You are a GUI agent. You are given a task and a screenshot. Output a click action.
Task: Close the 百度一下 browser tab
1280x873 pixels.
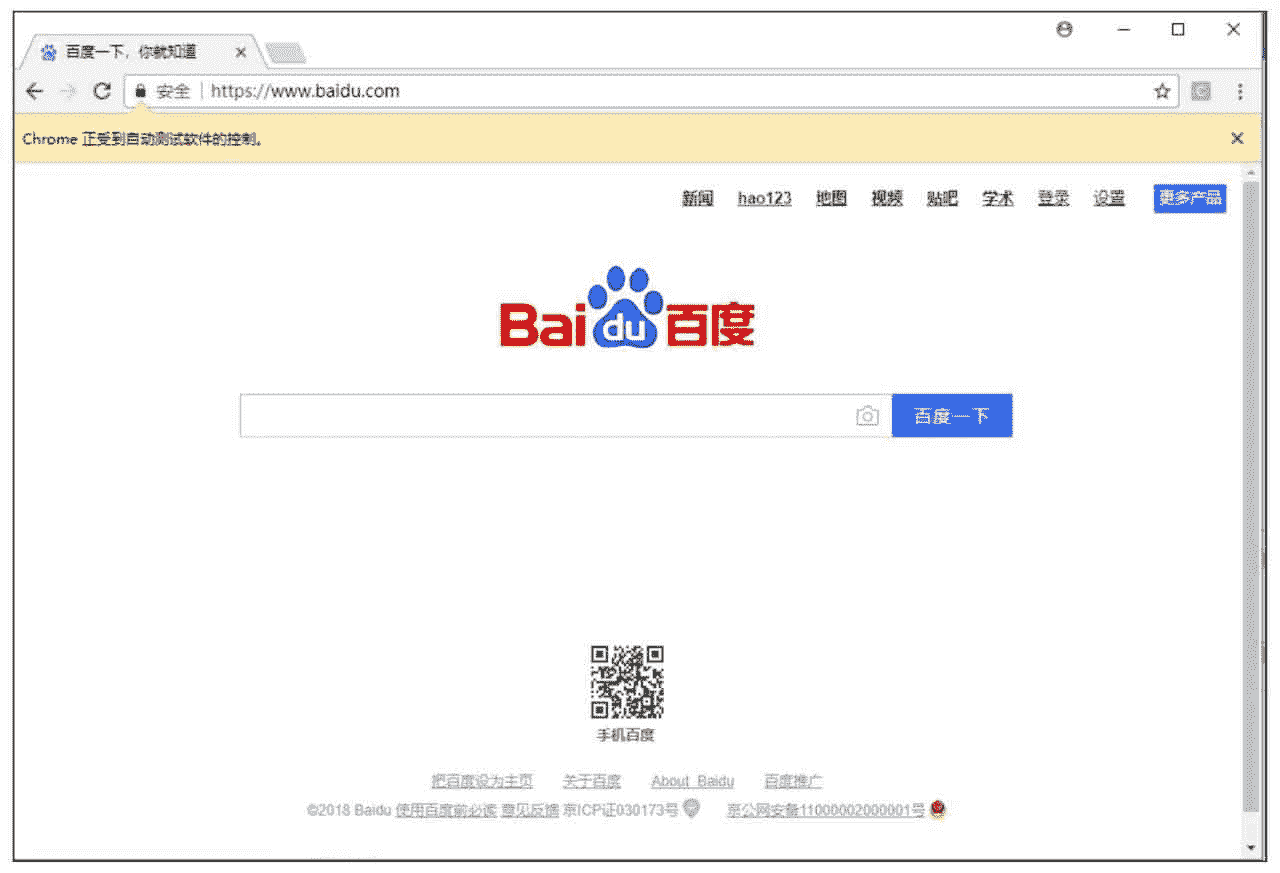click(241, 52)
